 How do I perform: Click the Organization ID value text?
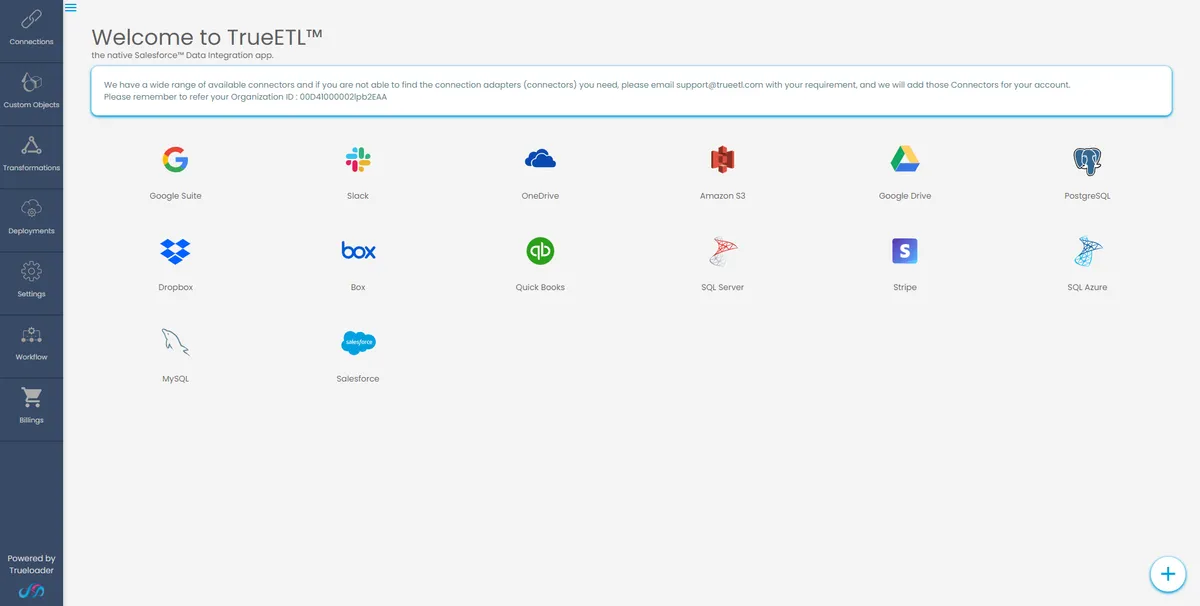343,97
